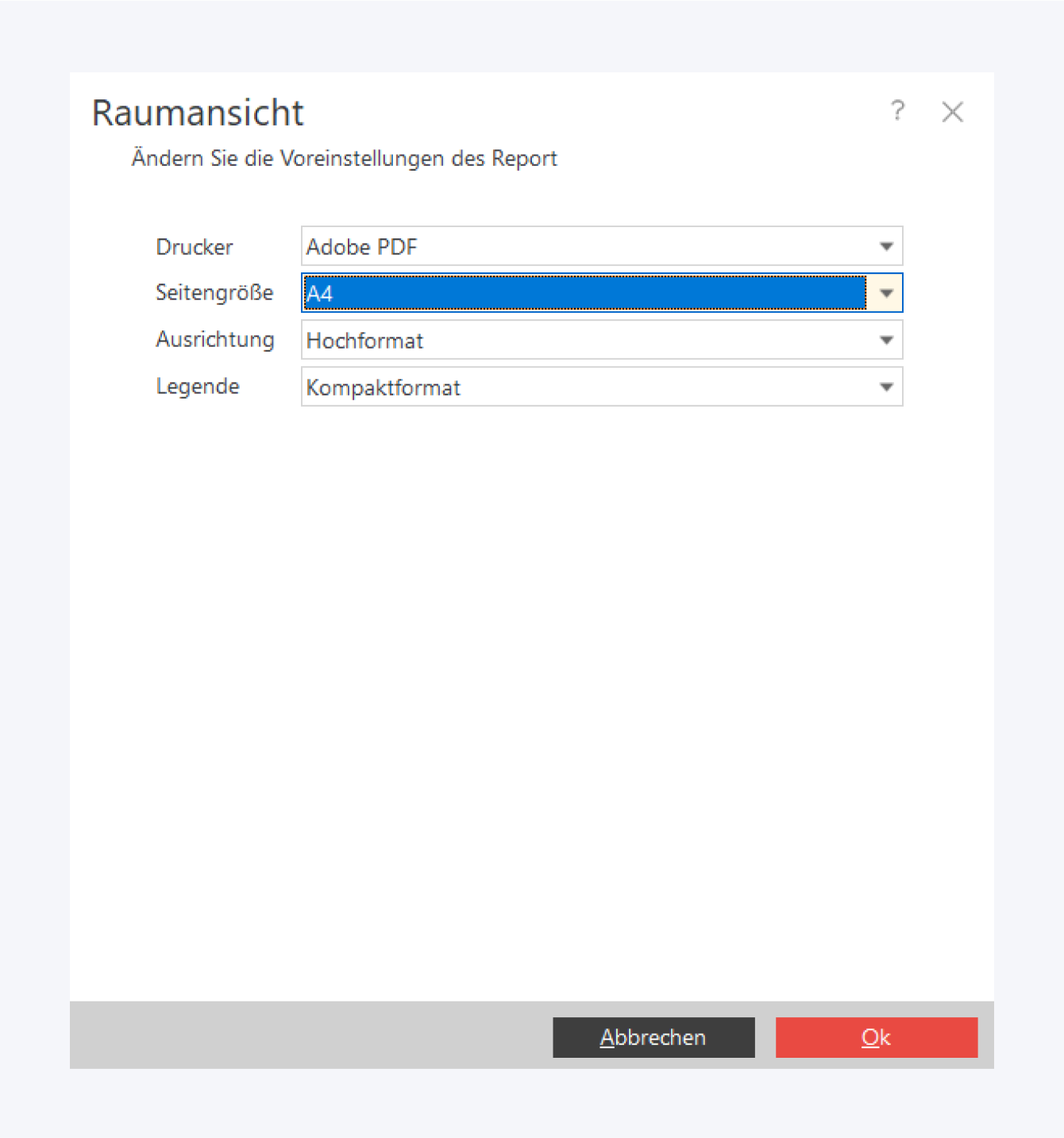
Task: Expand the Ausrichtung dropdown arrow
Action: pos(886,341)
